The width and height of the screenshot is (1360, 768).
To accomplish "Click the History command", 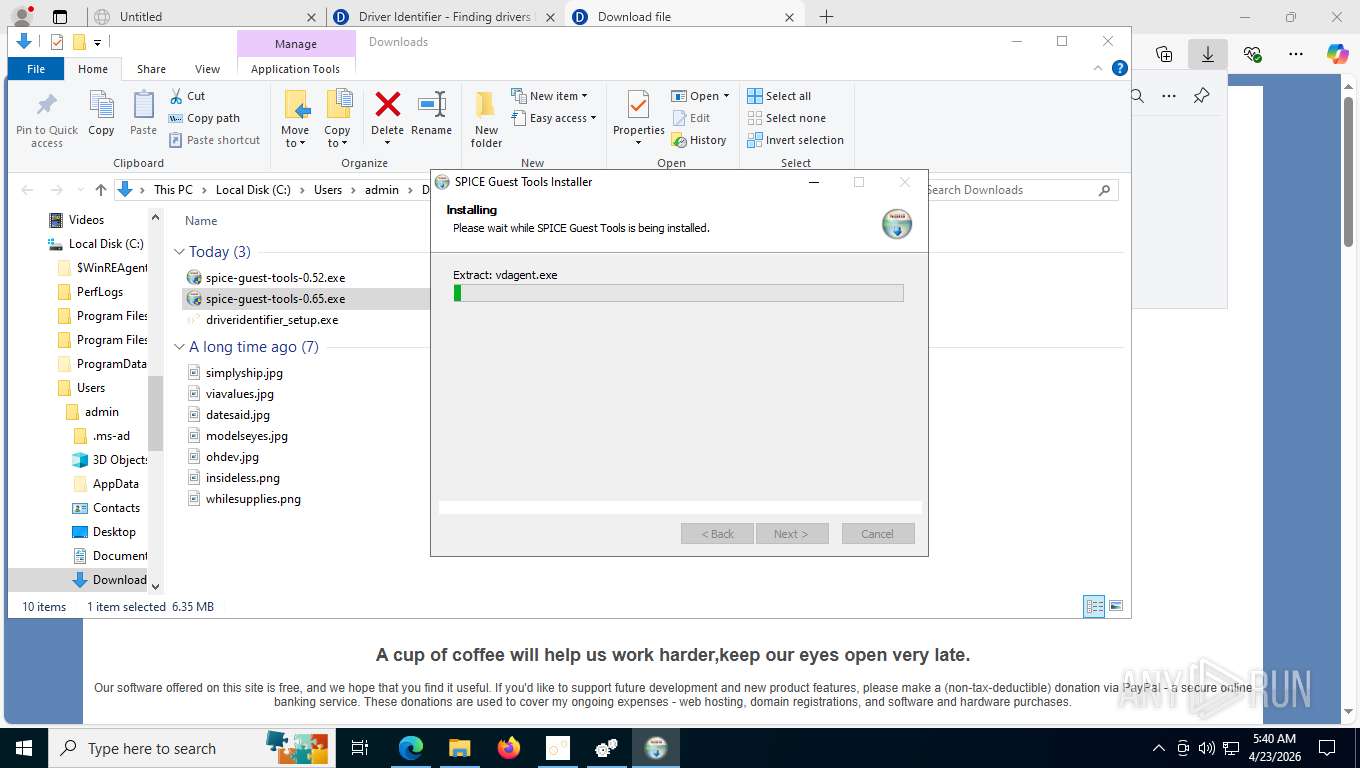I will pyautogui.click(x=699, y=140).
